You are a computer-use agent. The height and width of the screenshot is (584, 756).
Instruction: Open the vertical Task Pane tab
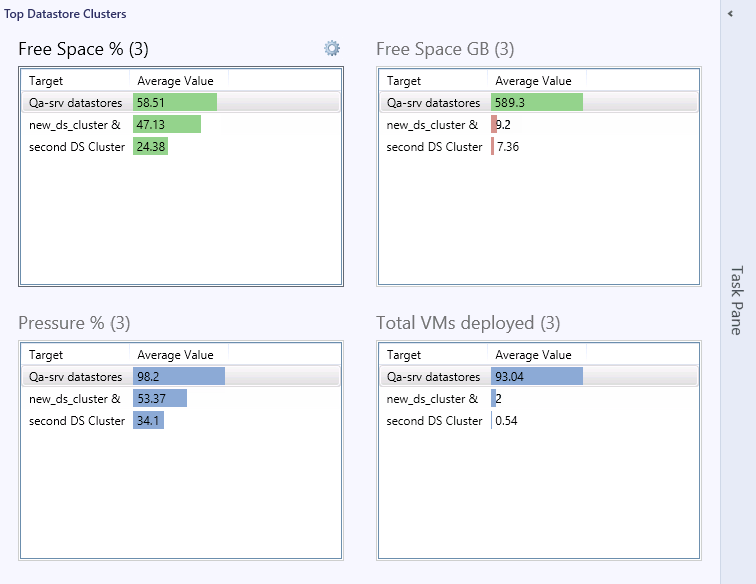click(x=736, y=300)
